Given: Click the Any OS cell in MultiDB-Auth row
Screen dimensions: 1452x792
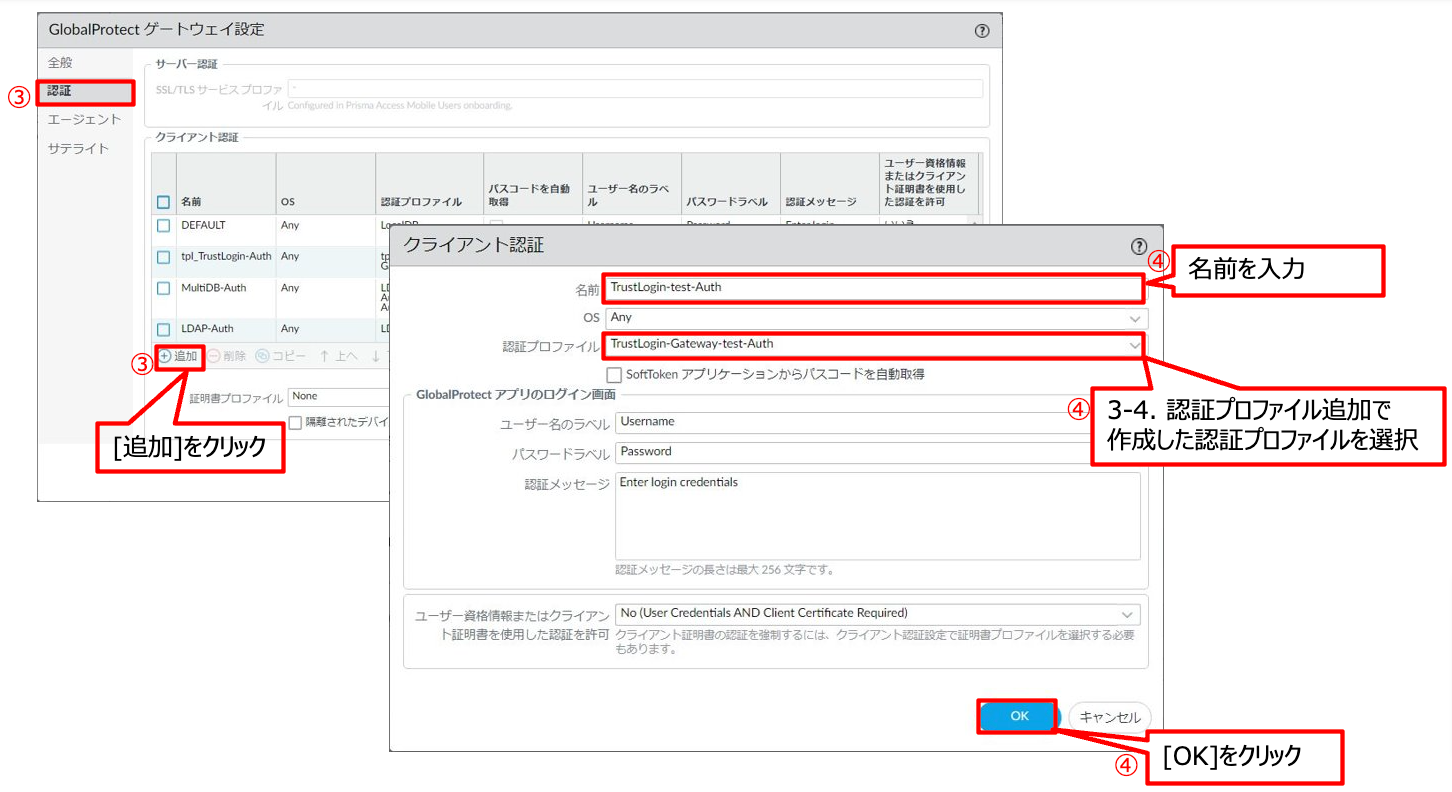Looking at the screenshot, I should (x=290, y=288).
